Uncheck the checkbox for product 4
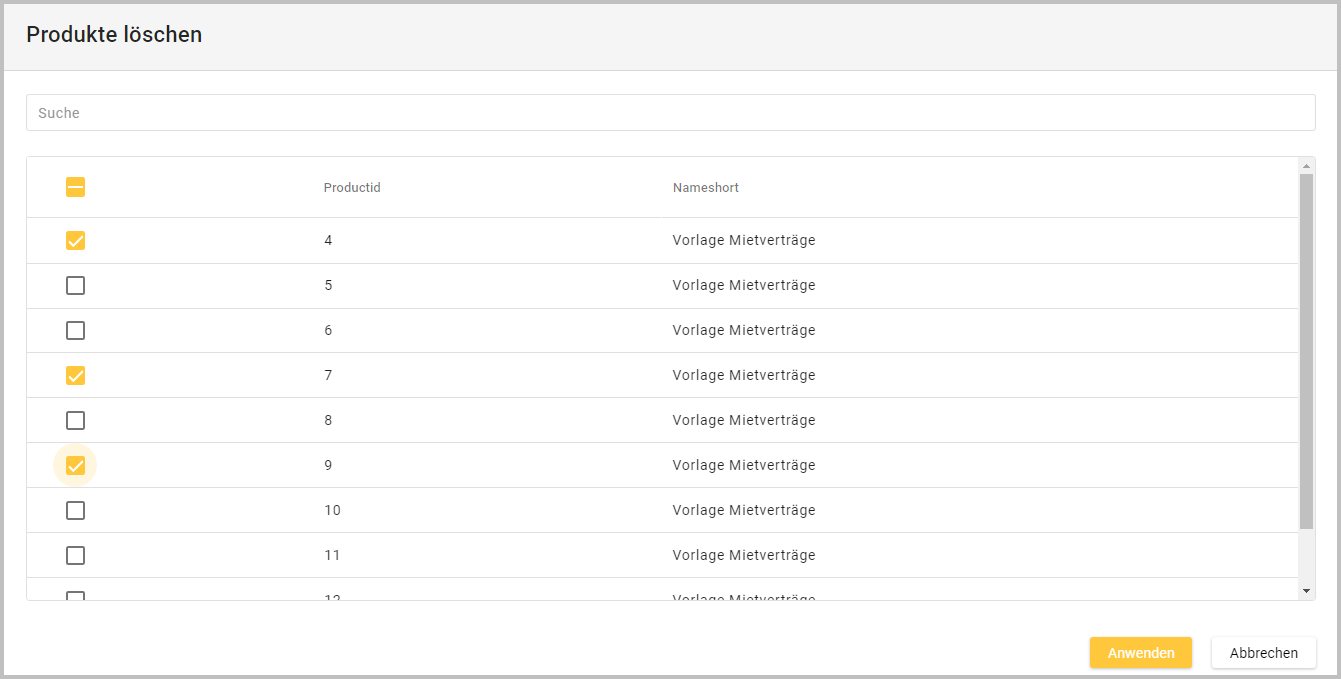This screenshot has height=679, width=1341. tap(75, 240)
